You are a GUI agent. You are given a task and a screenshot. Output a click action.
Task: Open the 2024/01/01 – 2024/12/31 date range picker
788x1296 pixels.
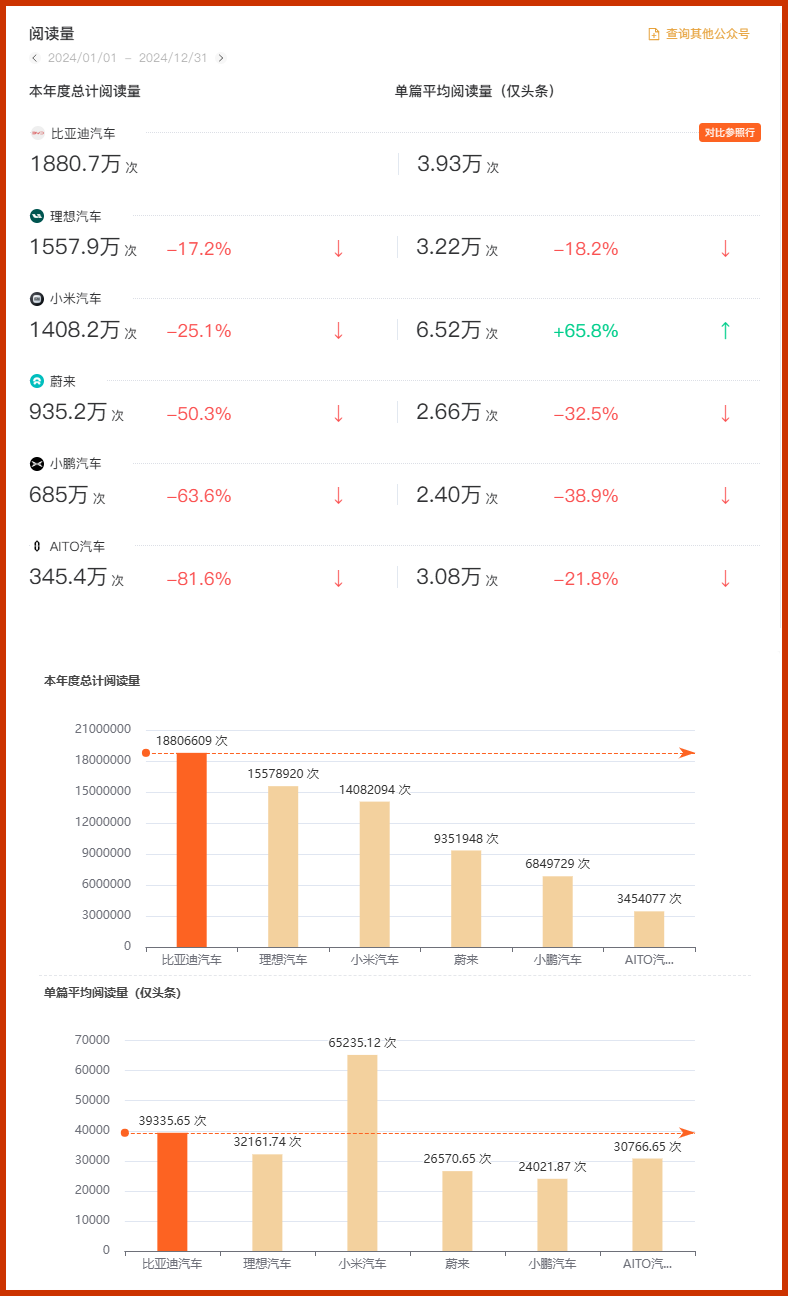coord(128,58)
